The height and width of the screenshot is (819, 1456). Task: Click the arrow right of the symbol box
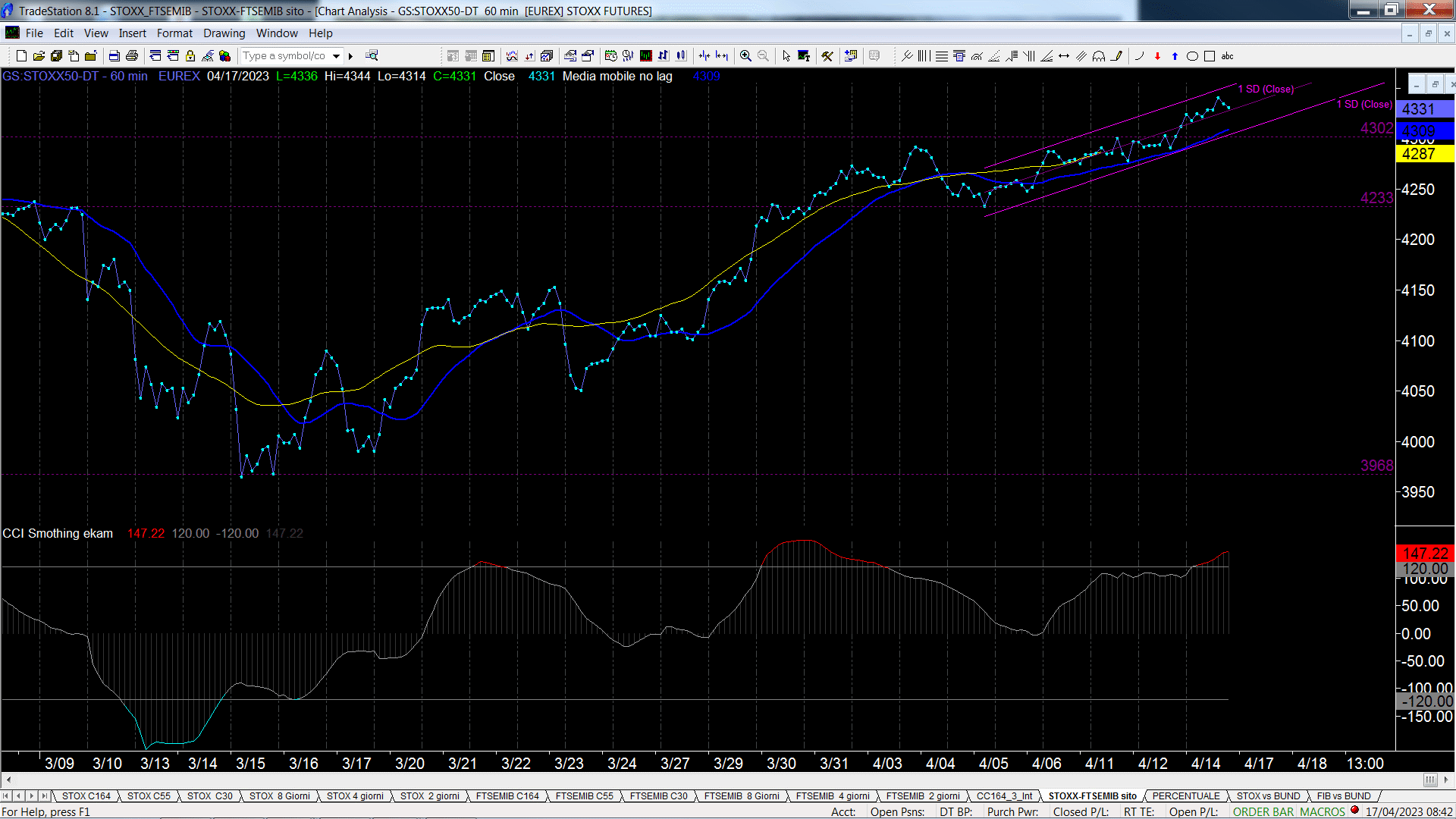[350, 56]
